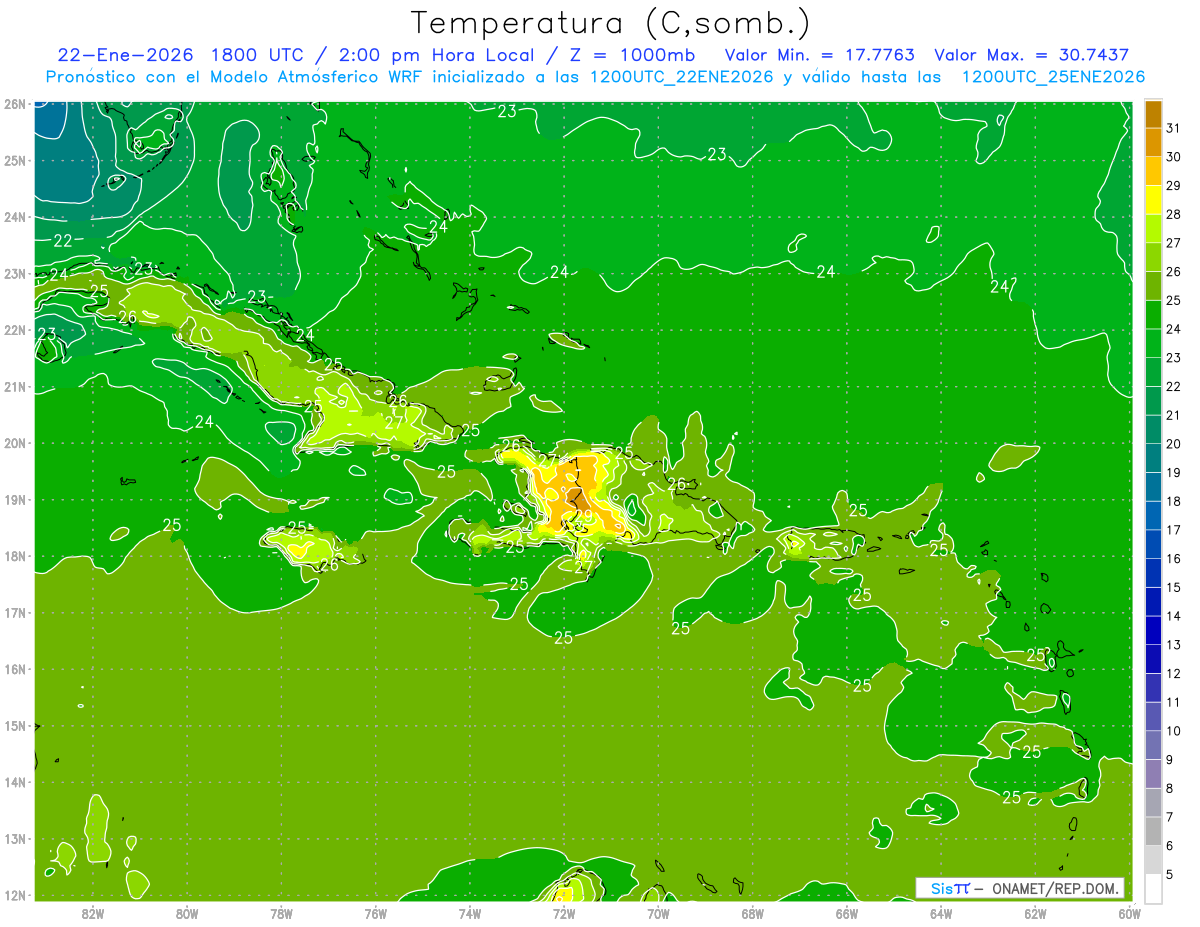Click blue swatch between 16 and 17 in scale

coord(1153,544)
